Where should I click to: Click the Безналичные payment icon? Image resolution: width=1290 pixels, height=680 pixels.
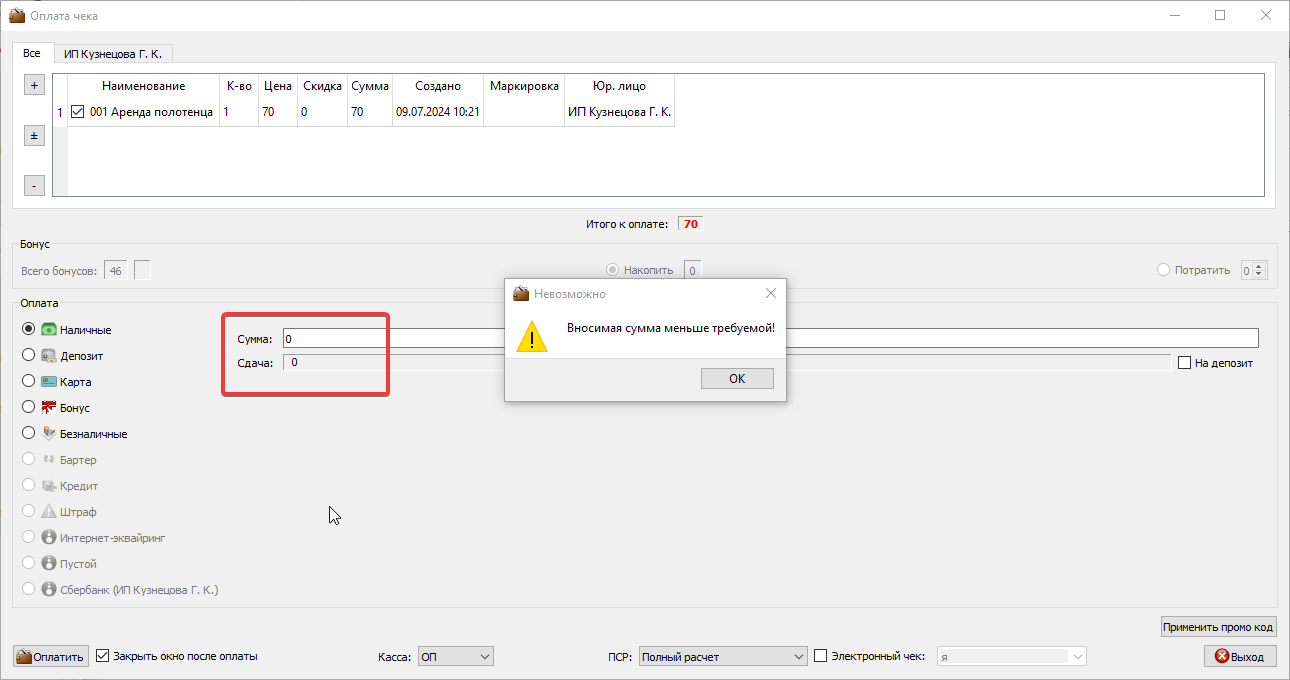[x=48, y=433]
